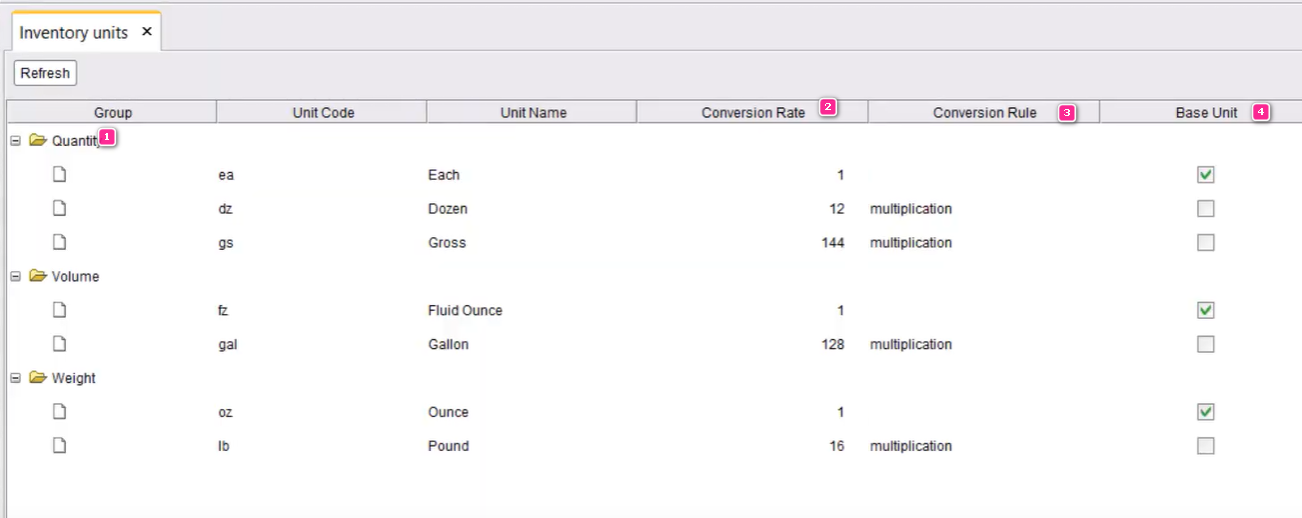Switch to the Inventory units tab
Image resolution: width=1302 pixels, height=518 pixels.
tap(74, 32)
